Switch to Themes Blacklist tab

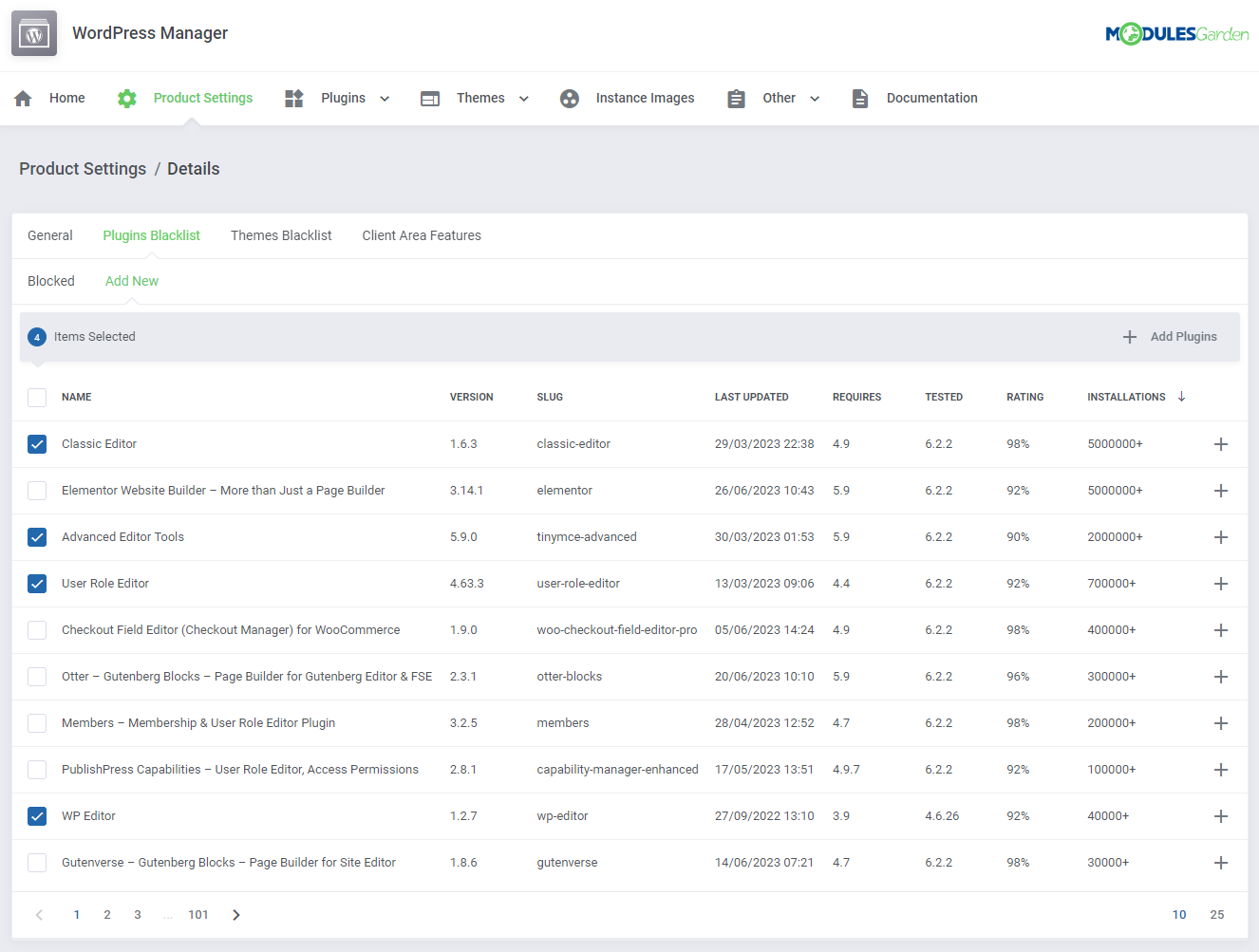[x=281, y=235]
